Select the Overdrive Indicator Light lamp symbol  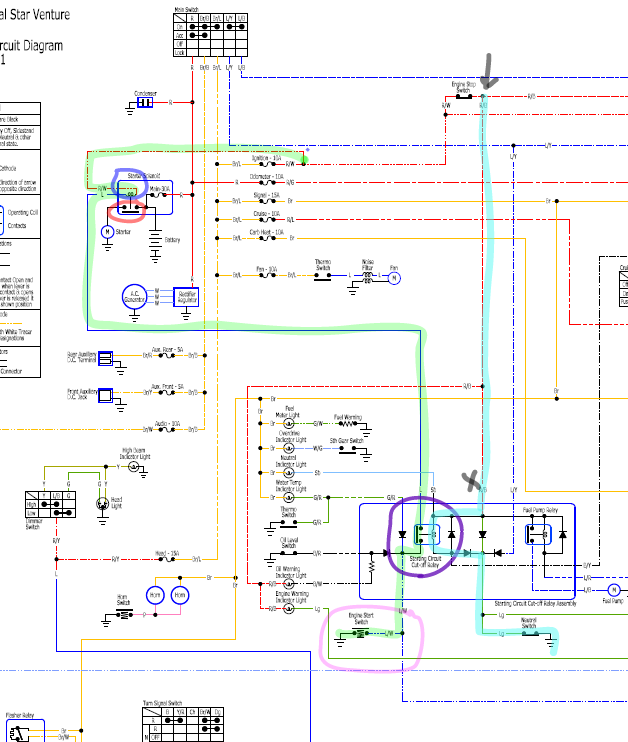(x=288, y=448)
